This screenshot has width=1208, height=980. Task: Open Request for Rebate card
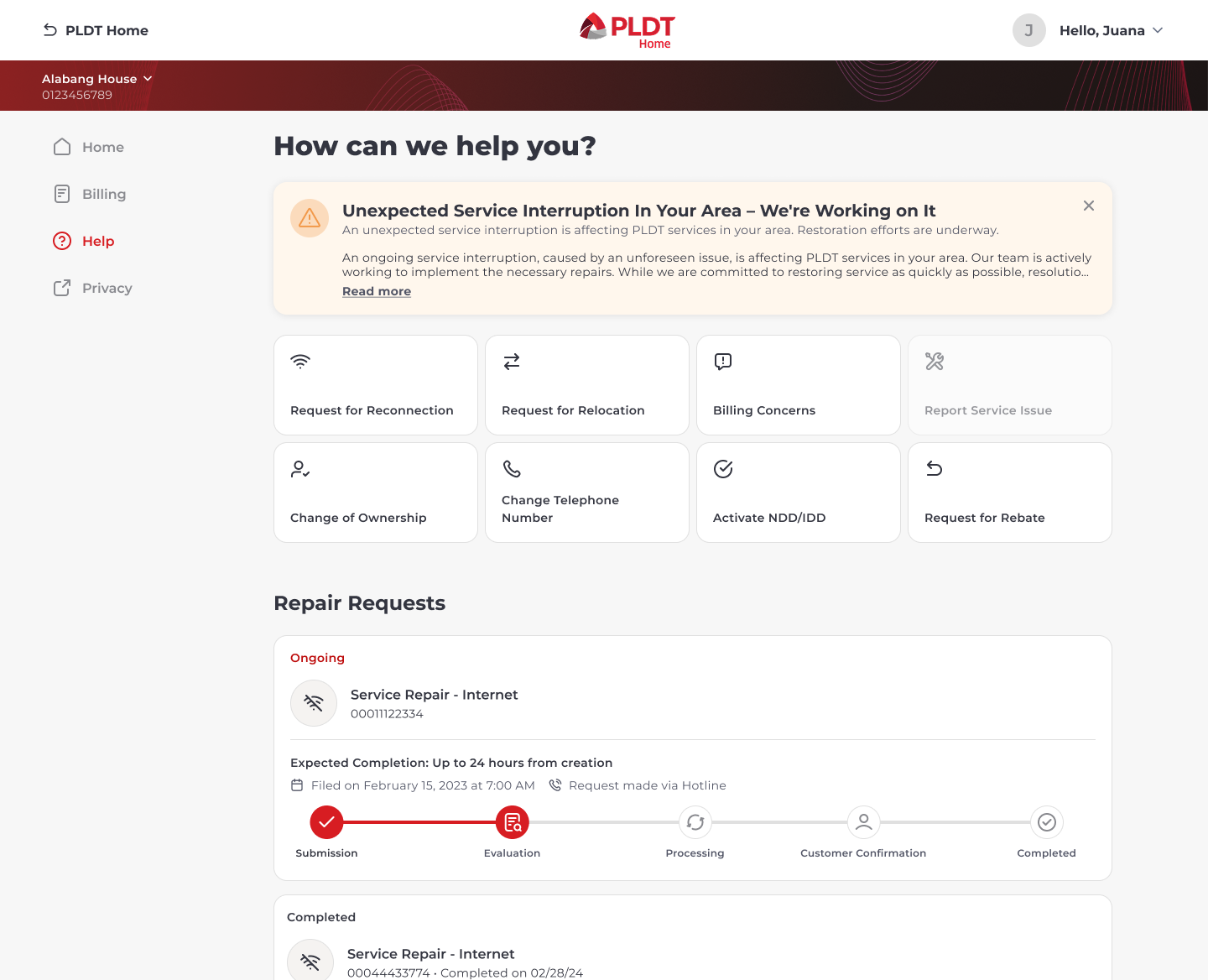click(1010, 493)
